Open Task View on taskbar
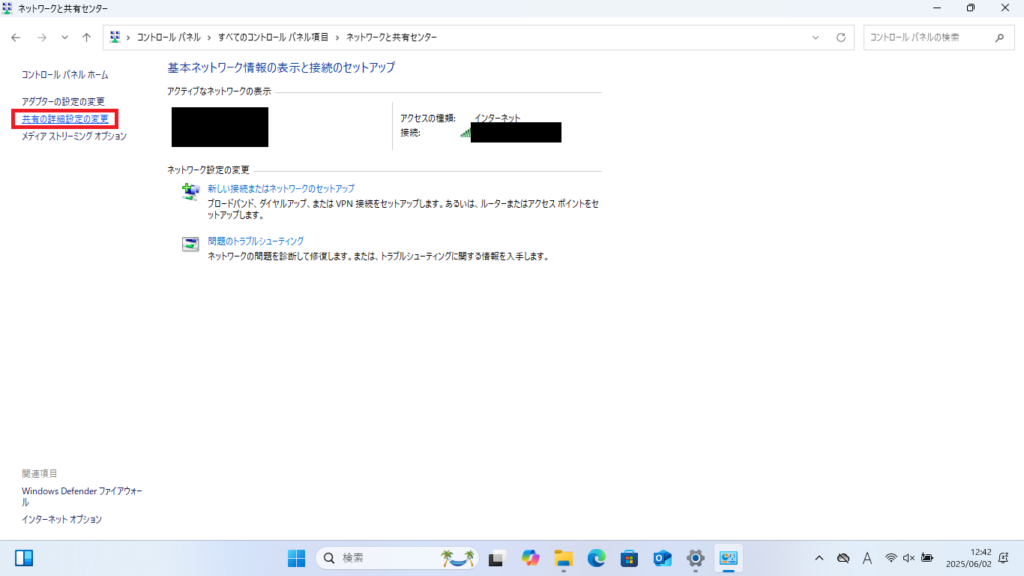Screen dimensions: 1024x576 496,558
